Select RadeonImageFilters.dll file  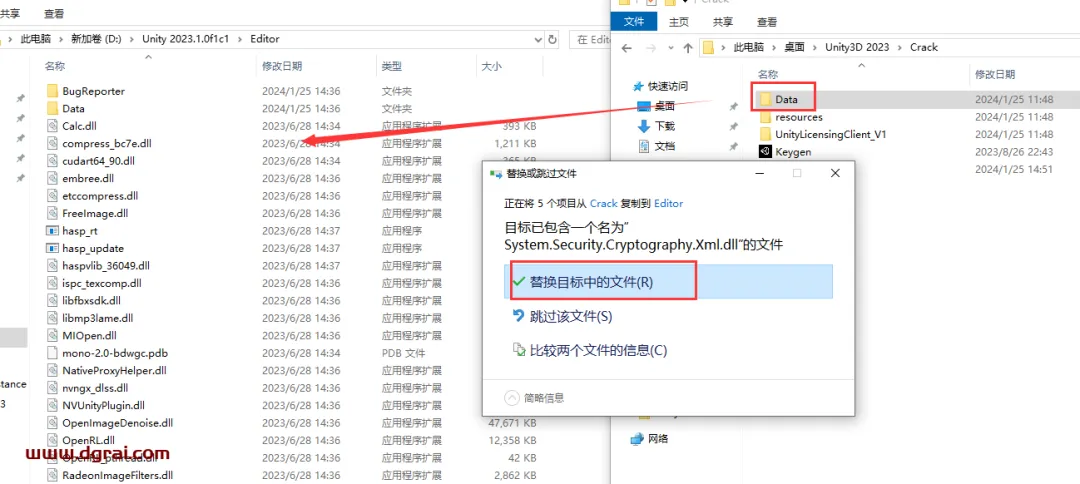coord(118,475)
